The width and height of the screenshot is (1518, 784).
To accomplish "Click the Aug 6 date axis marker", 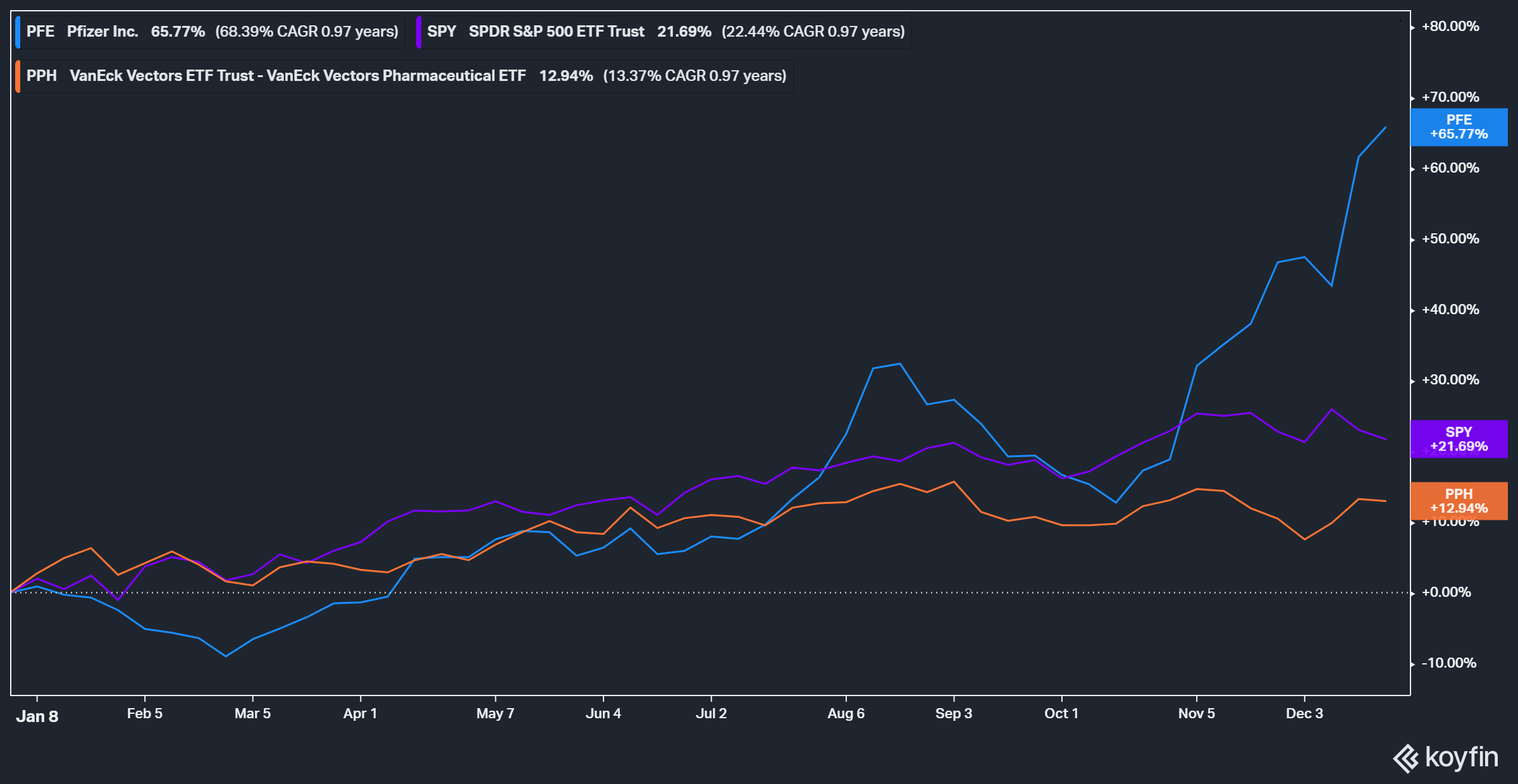I will [x=846, y=714].
